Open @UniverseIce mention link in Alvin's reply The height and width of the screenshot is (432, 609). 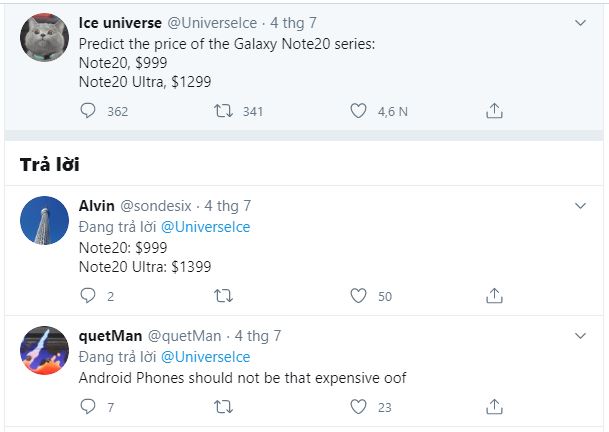(205, 227)
